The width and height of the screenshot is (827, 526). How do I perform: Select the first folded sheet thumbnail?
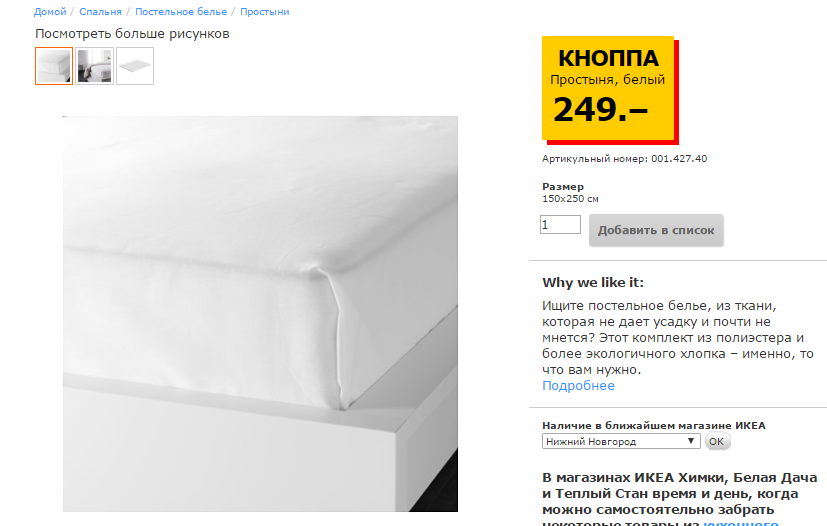[54, 66]
